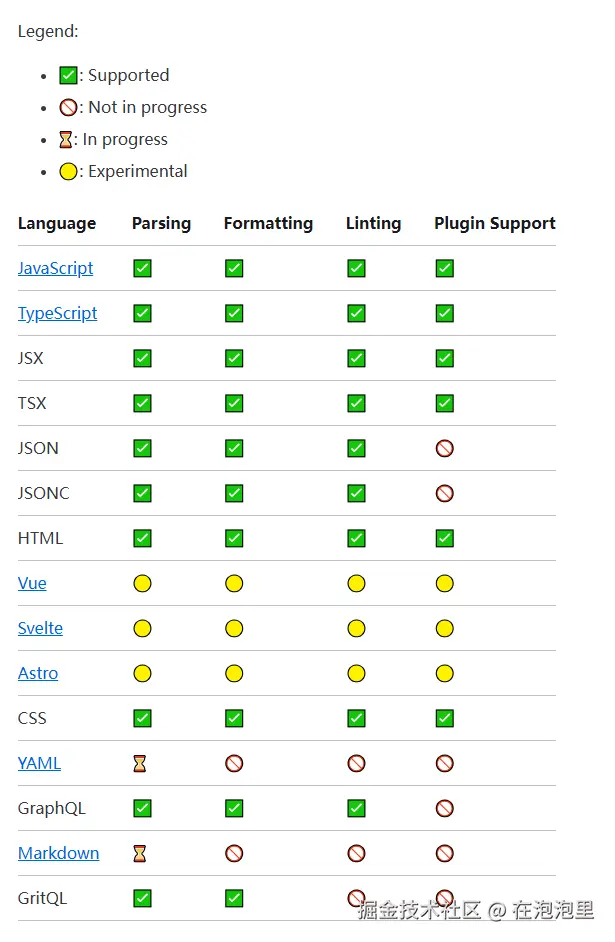Go to the Astro link
The width and height of the screenshot is (615, 942).
38,673
